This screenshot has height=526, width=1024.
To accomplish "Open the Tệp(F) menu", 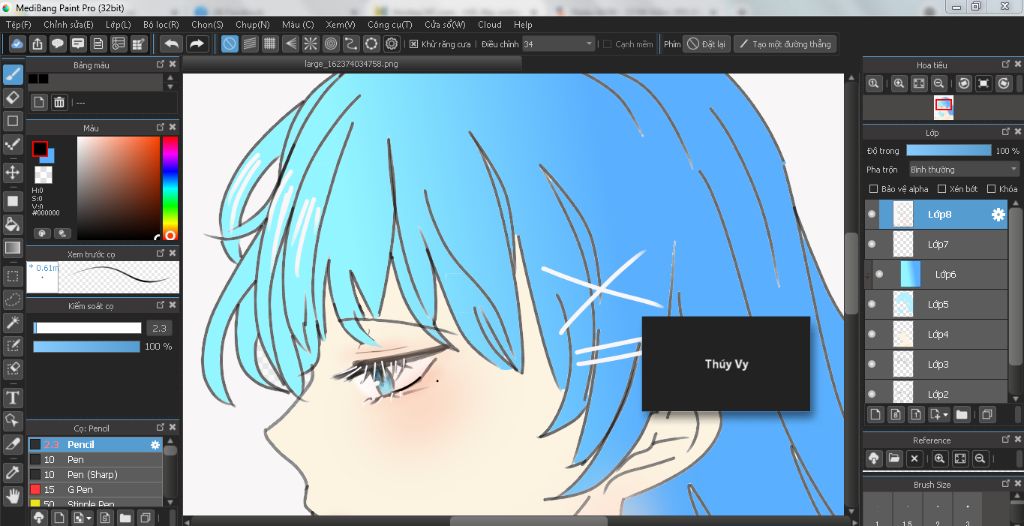I will point(18,25).
